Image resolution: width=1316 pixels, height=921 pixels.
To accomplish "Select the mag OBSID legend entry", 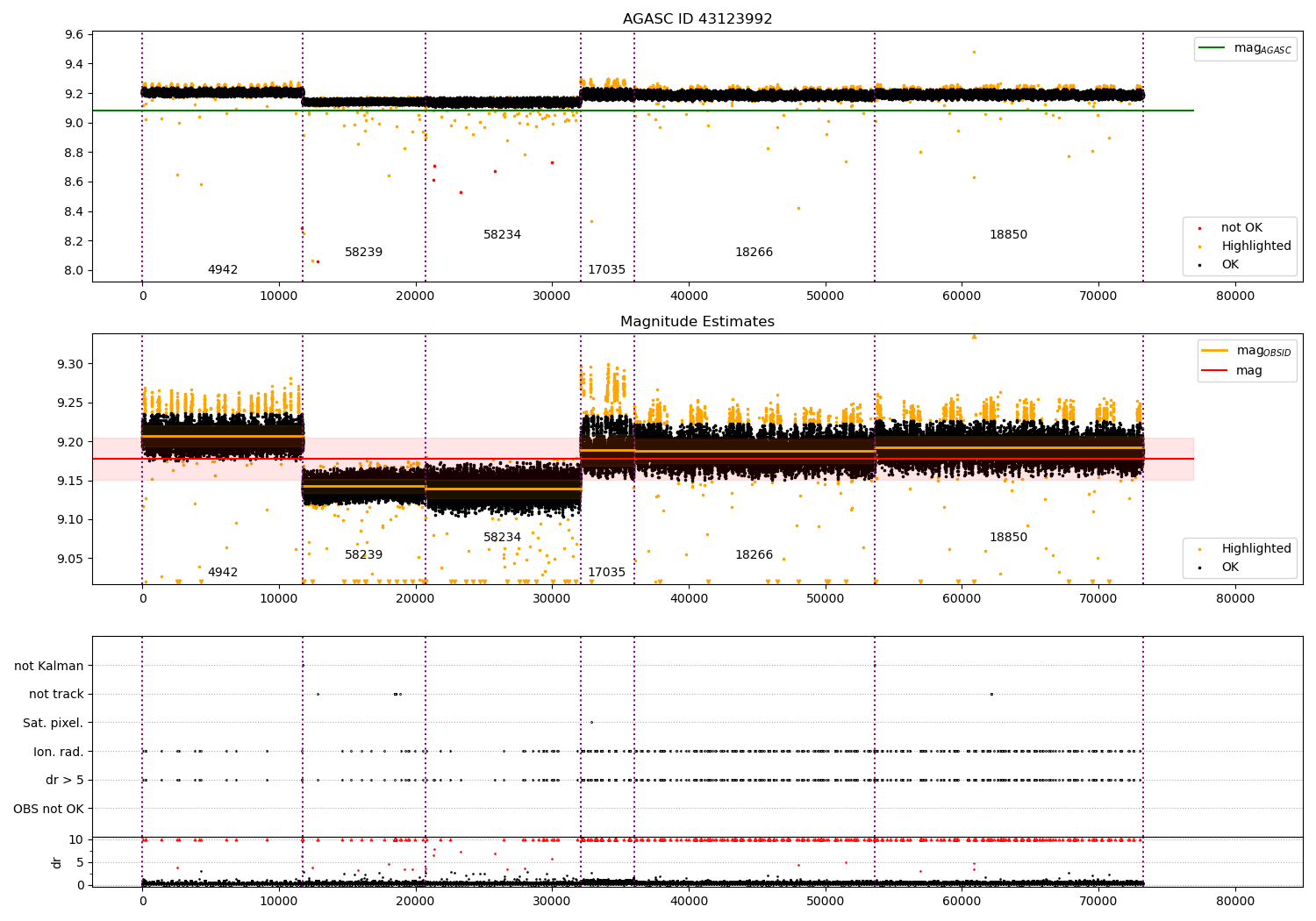I will click(x=1248, y=351).
